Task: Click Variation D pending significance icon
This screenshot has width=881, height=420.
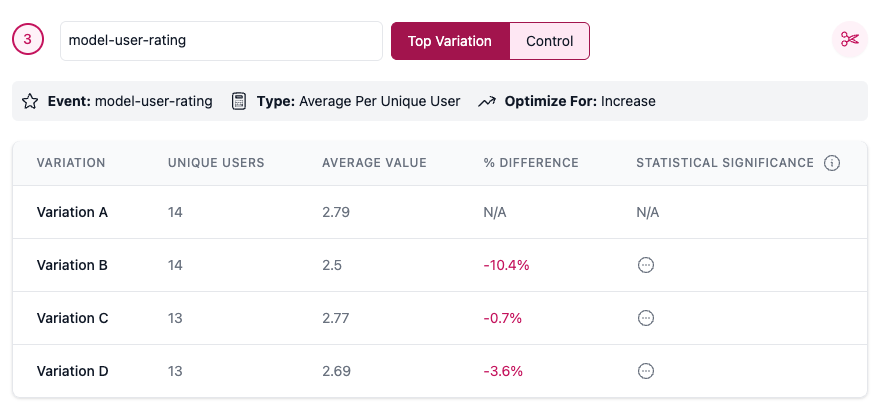Action: 646,371
